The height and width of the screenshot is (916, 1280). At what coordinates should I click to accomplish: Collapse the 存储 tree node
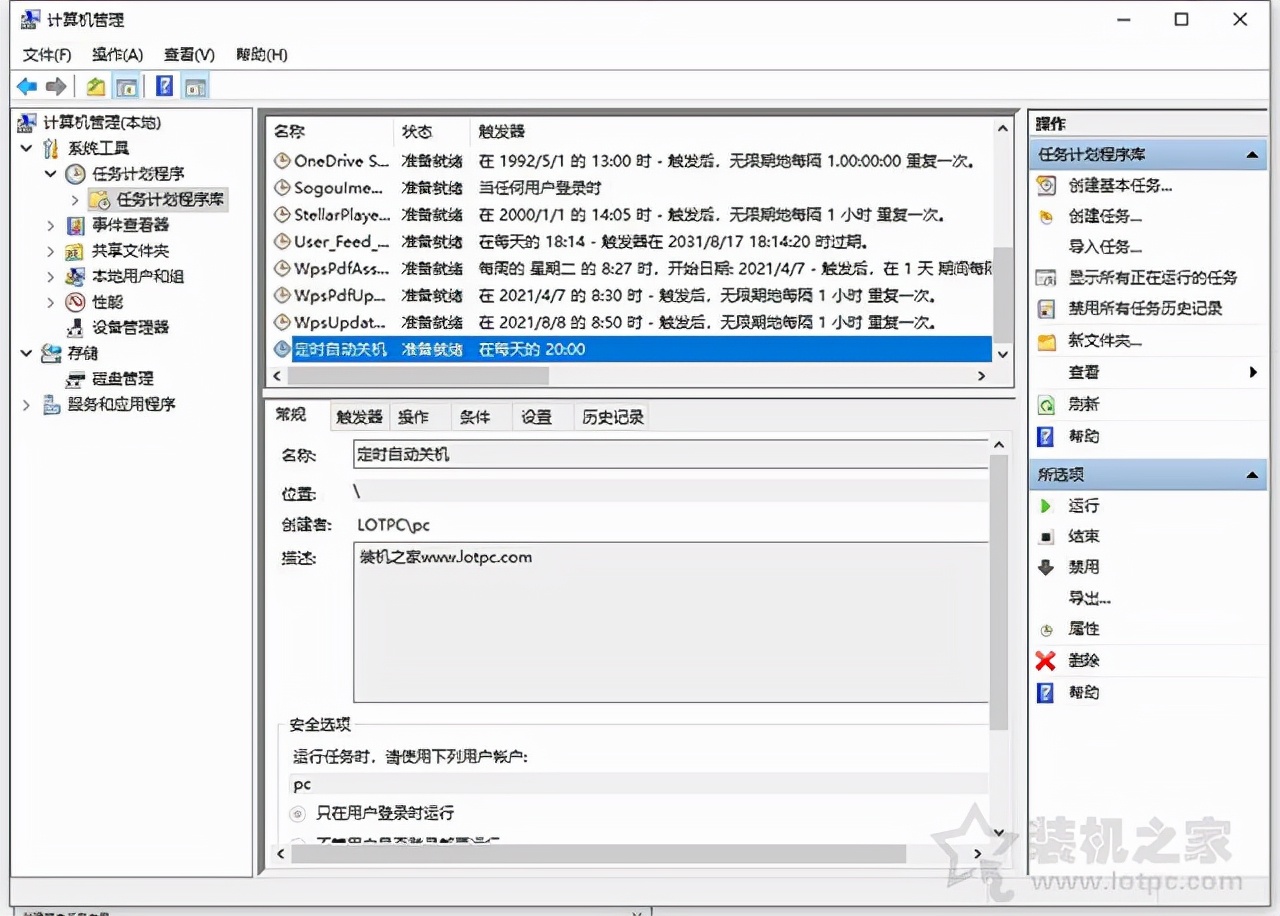coord(26,353)
